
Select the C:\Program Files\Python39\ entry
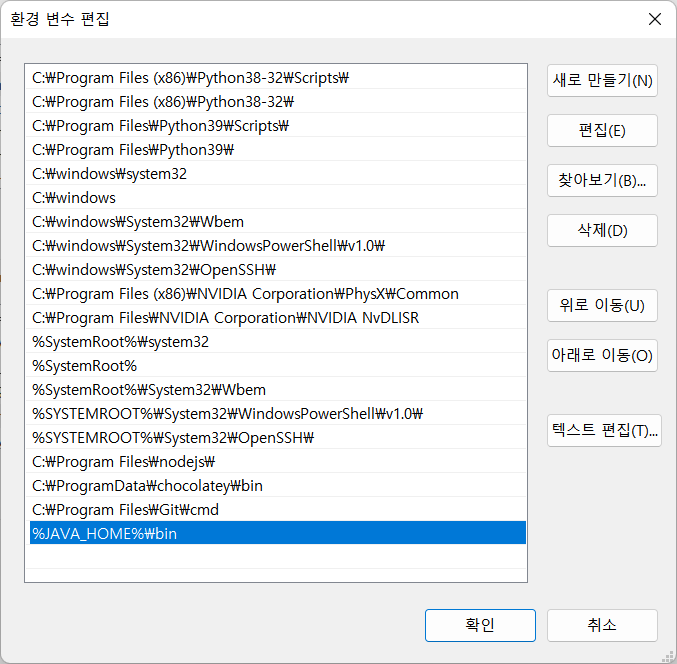[278, 150]
